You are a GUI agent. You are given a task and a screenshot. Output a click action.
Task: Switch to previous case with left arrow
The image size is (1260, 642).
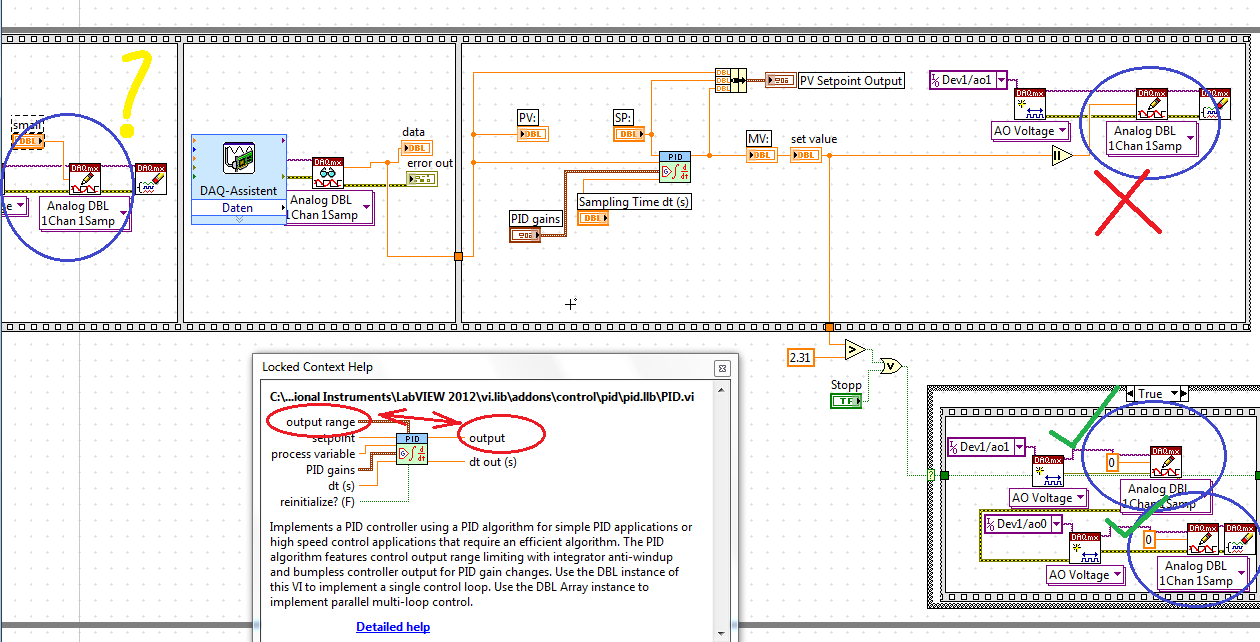pyautogui.click(x=1129, y=394)
